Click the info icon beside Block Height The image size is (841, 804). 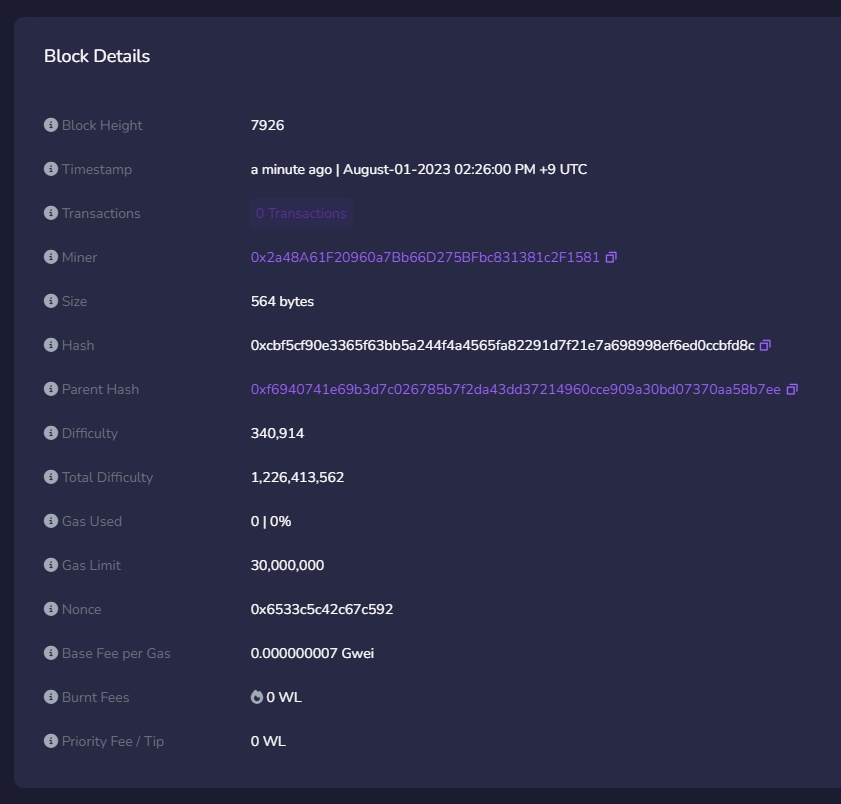[50, 125]
